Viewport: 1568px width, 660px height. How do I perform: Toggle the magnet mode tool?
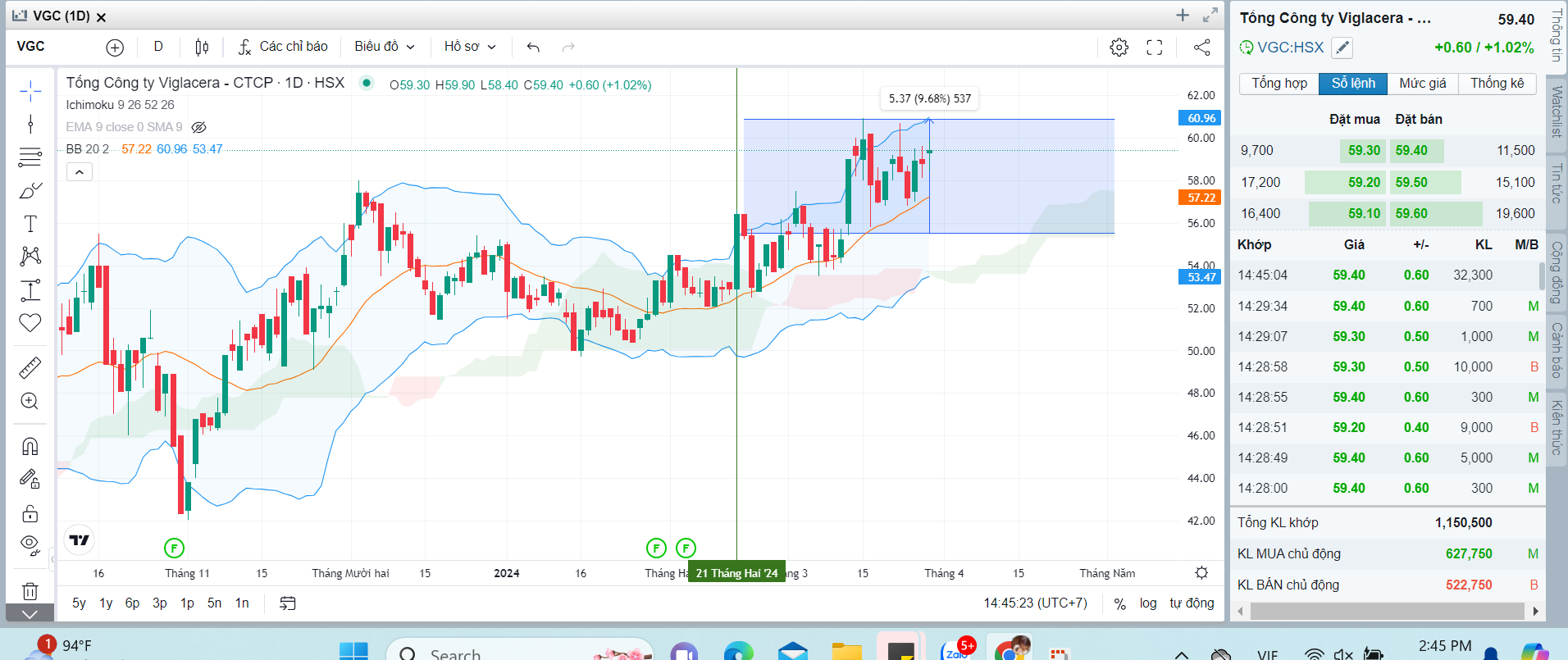click(x=30, y=446)
